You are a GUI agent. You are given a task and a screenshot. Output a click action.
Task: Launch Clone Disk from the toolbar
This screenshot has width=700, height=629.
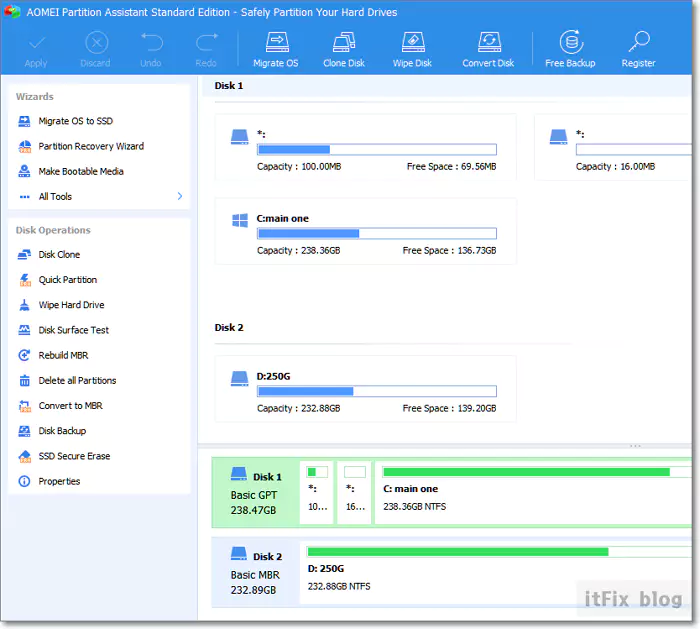point(344,50)
